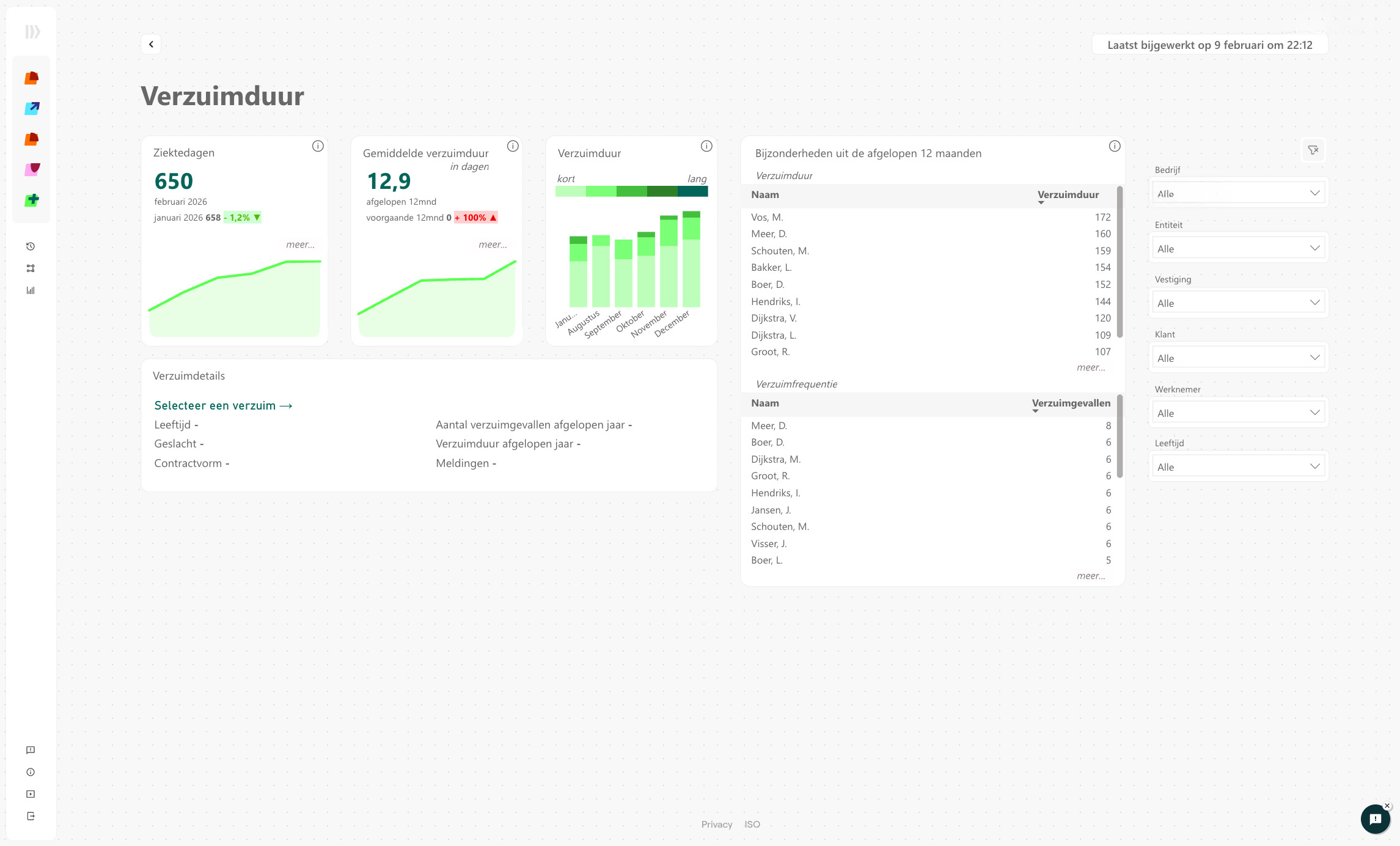Click the green plus app icon in sidebar

click(x=32, y=200)
